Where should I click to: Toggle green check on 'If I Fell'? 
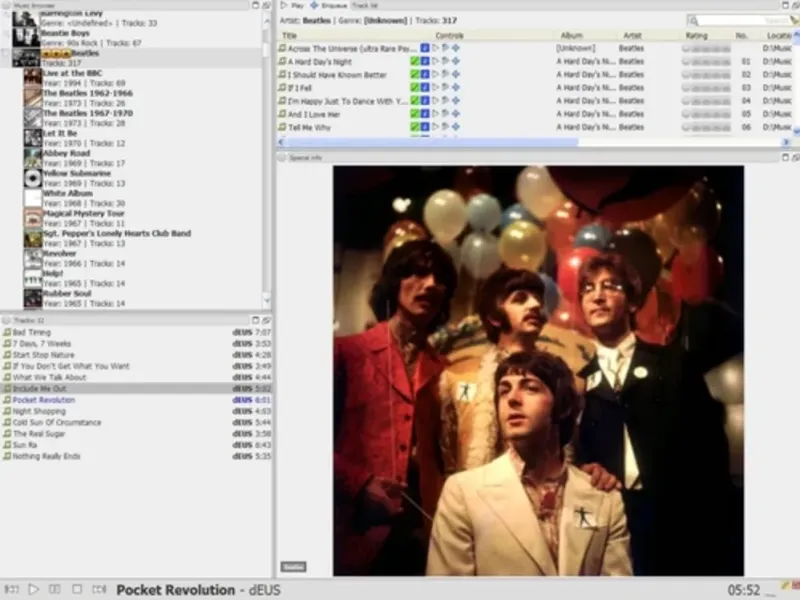(x=415, y=87)
